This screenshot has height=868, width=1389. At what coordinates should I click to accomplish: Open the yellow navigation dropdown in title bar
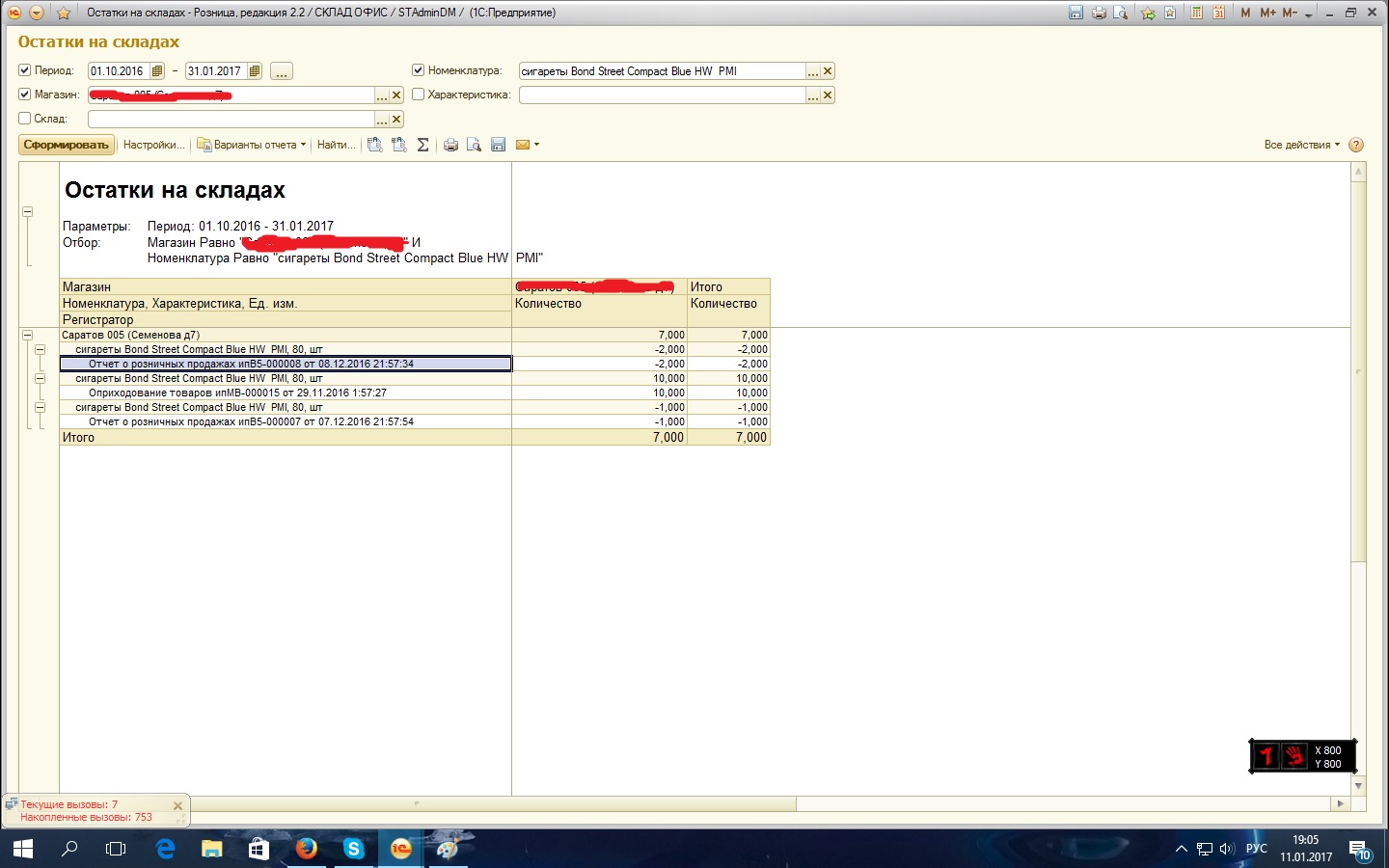point(37,13)
